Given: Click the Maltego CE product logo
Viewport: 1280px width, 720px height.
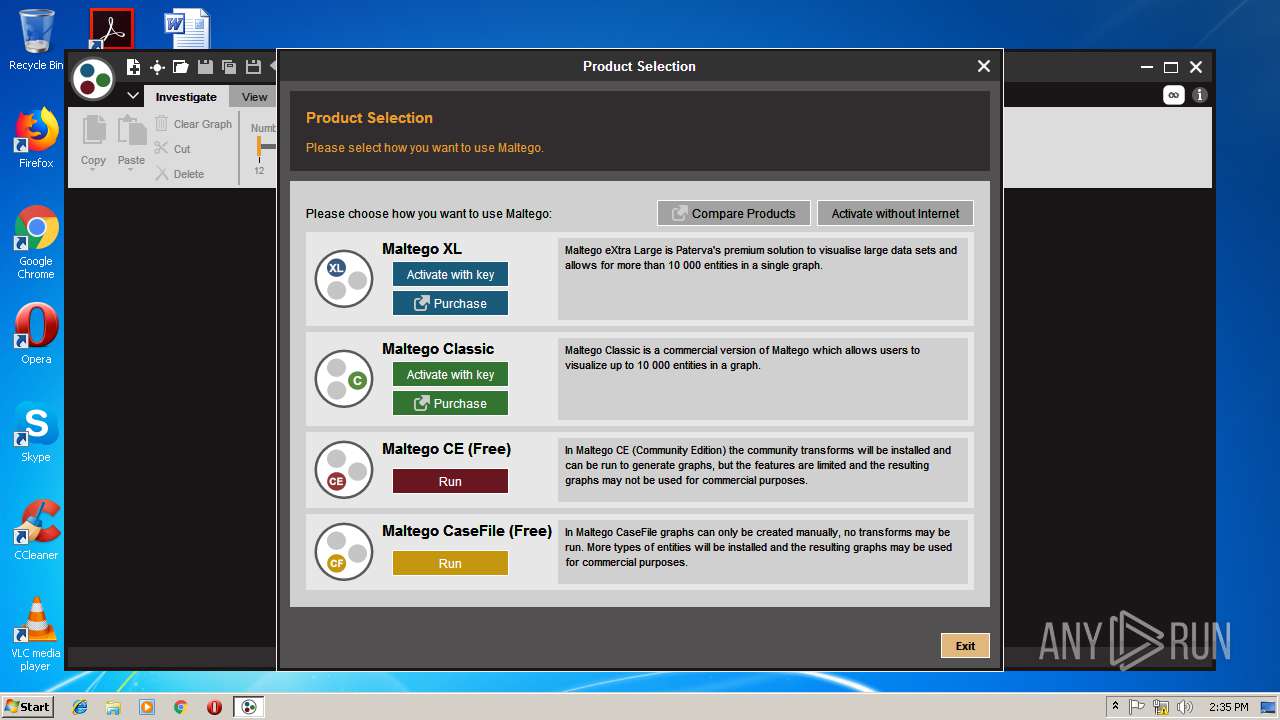Looking at the screenshot, I should tap(344, 470).
